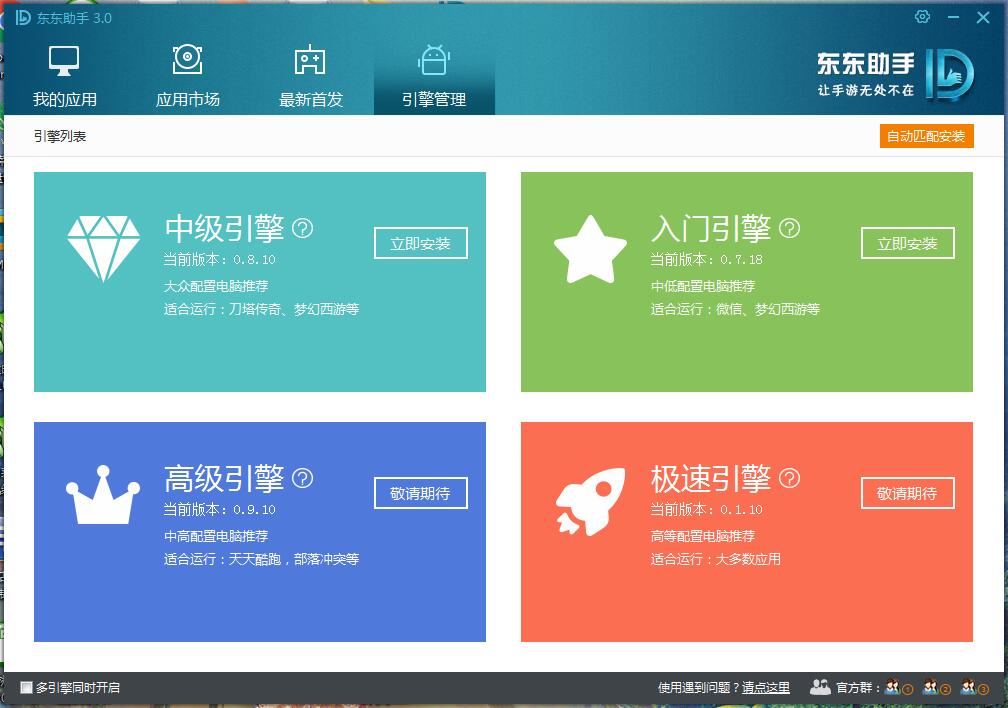This screenshot has height=708, width=1008.
Task: Click 适合运行：天天酷跑，部落冲突等 text
Action: pos(261,559)
